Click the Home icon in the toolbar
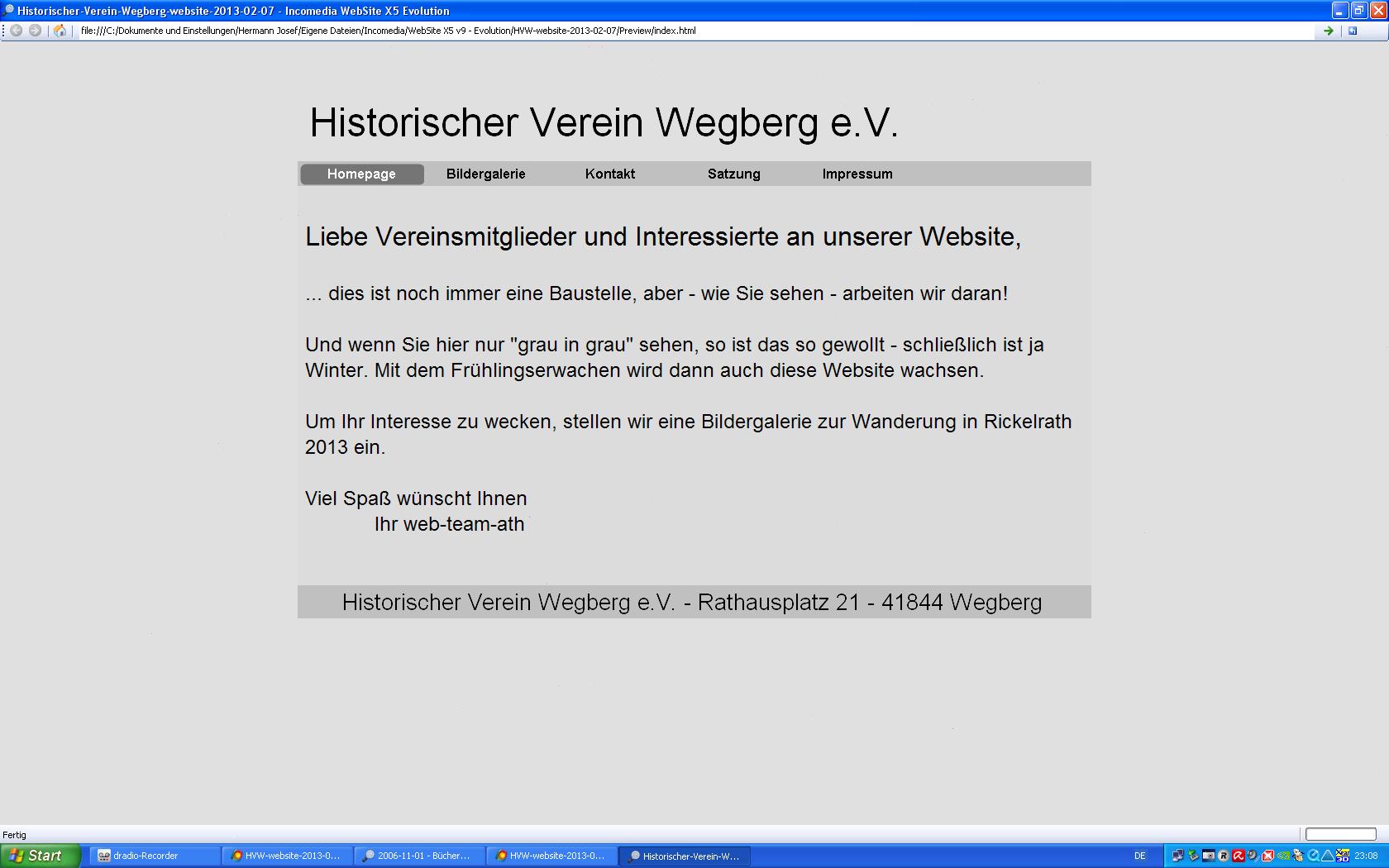The image size is (1389, 868). pyautogui.click(x=60, y=31)
